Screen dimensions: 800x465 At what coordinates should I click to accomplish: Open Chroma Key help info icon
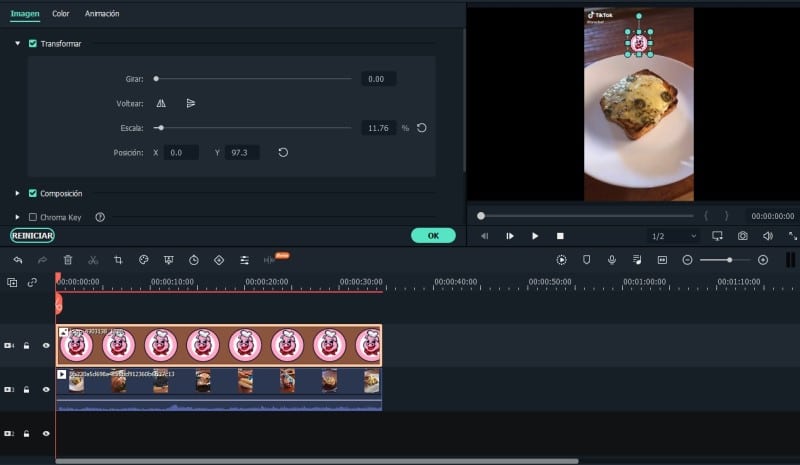100,217
